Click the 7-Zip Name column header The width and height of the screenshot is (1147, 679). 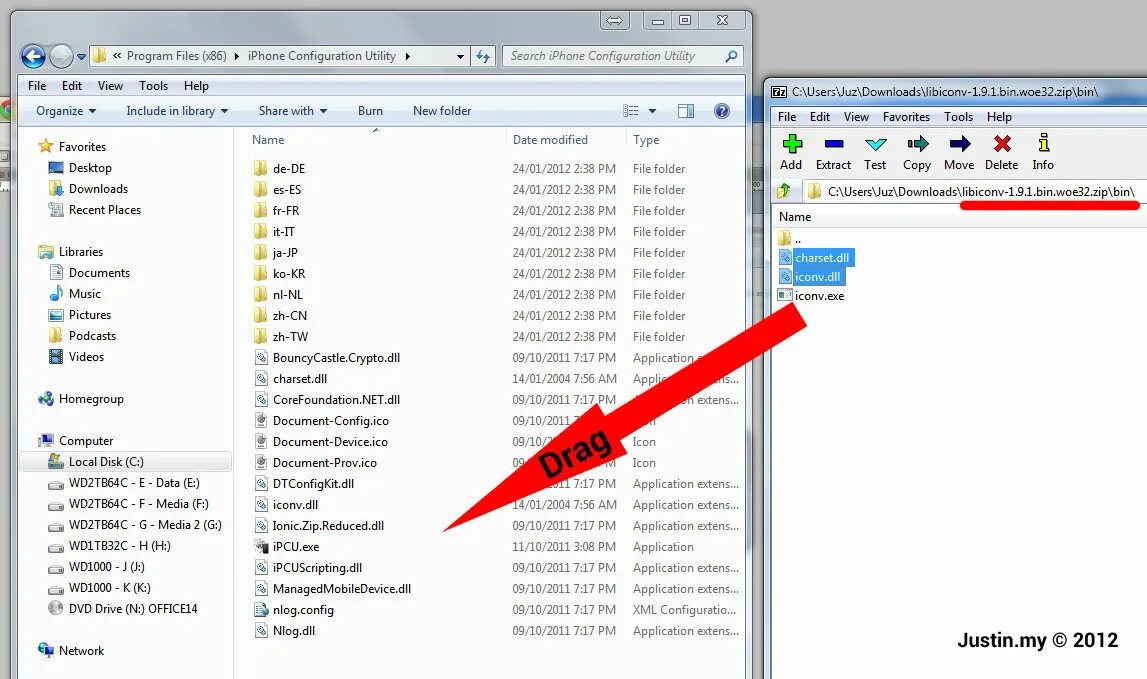795,217
